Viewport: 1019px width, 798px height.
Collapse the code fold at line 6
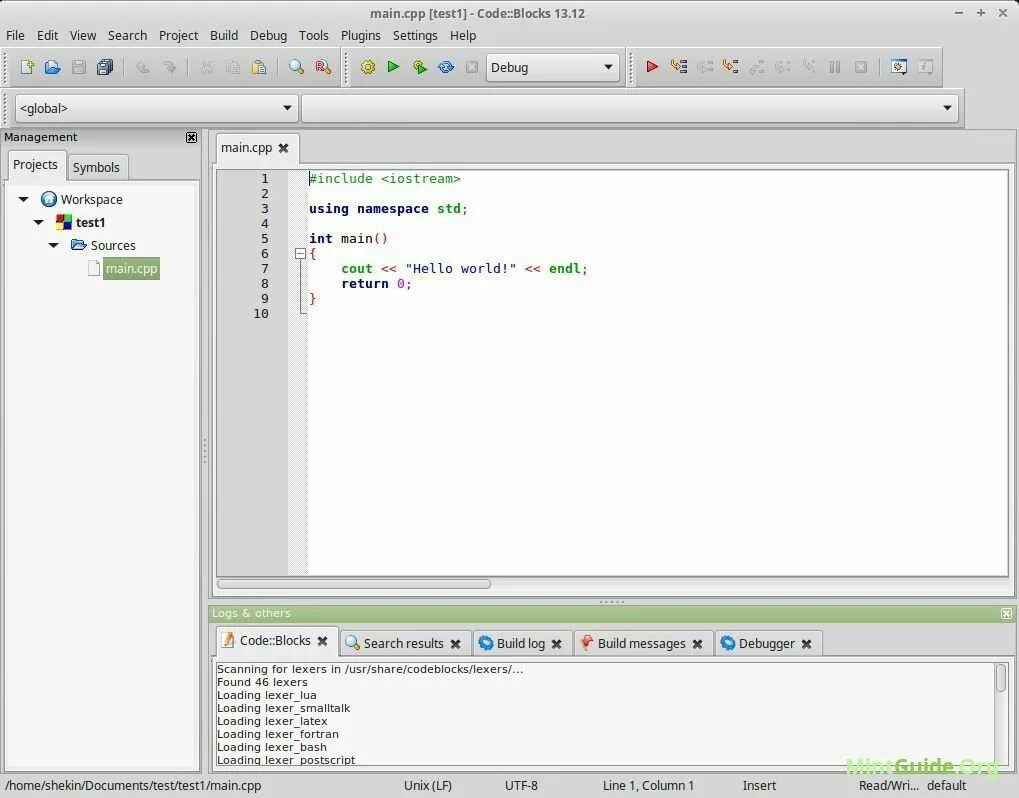click(x=300, y=254)
